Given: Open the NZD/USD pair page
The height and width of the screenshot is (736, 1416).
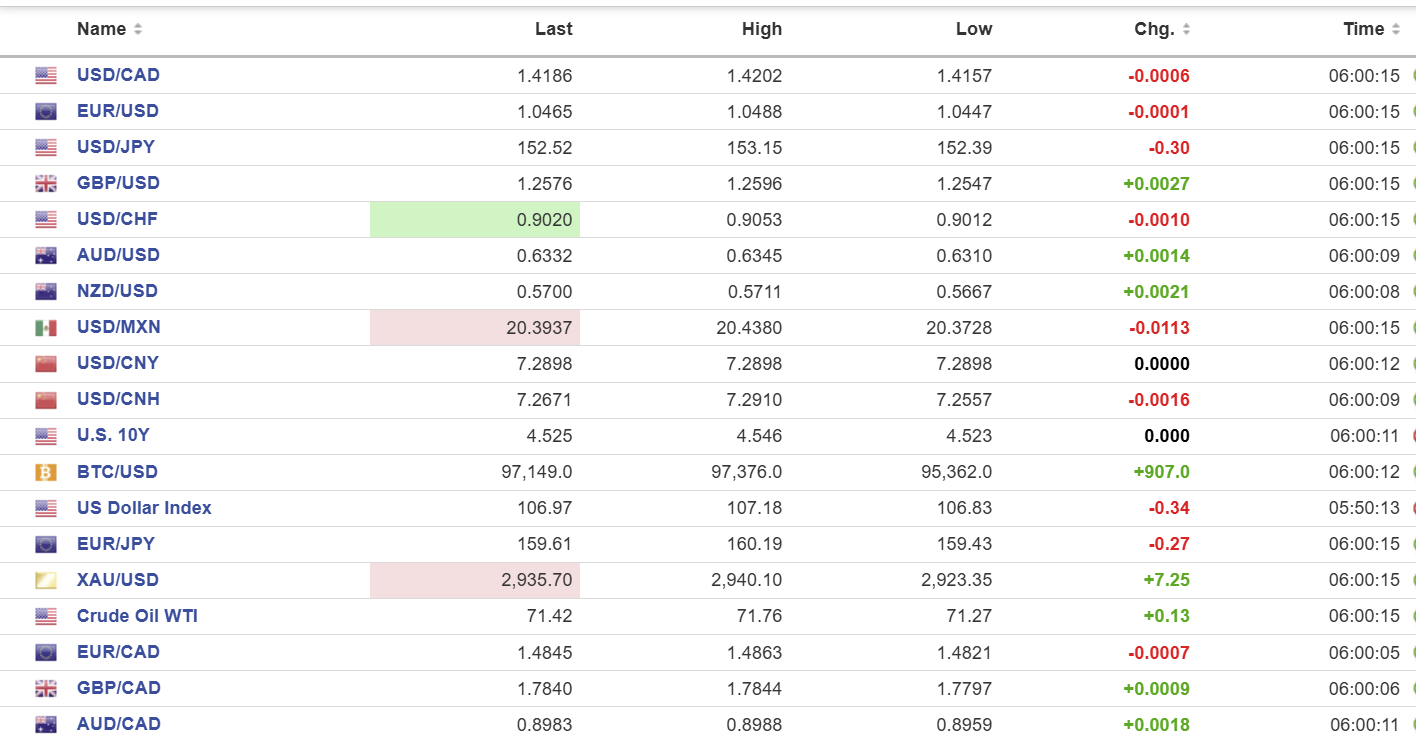Looking at the screenshot, I should tap(117, 291).
